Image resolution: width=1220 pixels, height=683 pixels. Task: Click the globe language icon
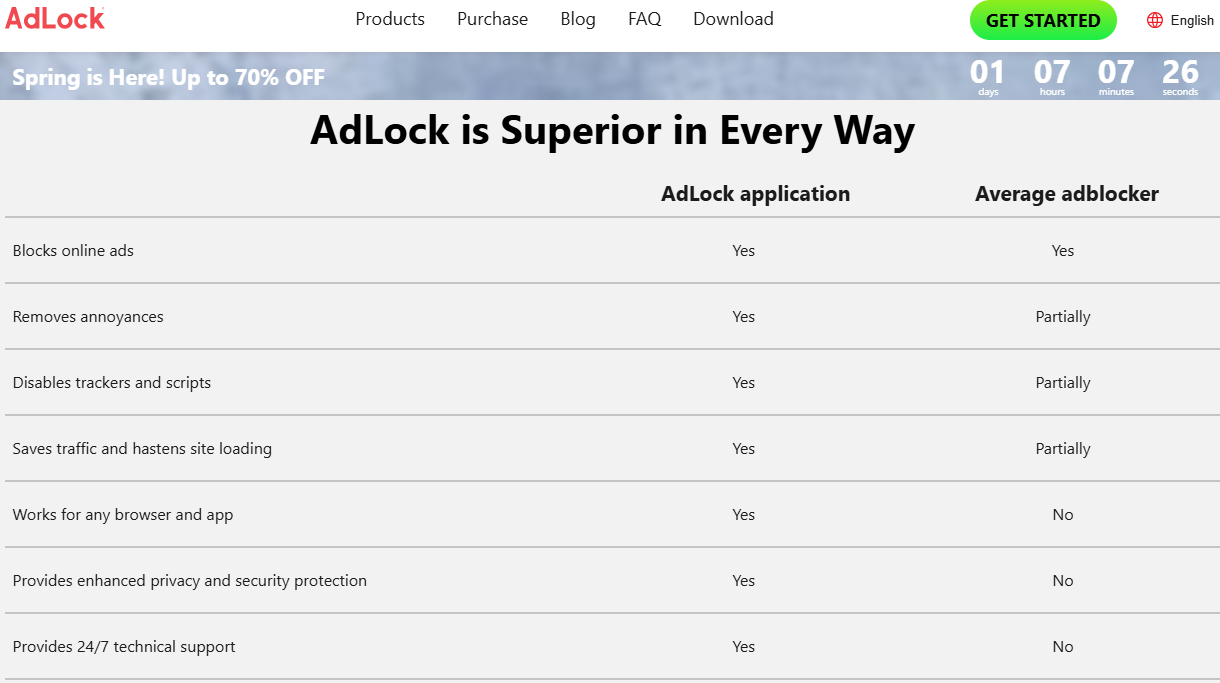coord(1155,20)
